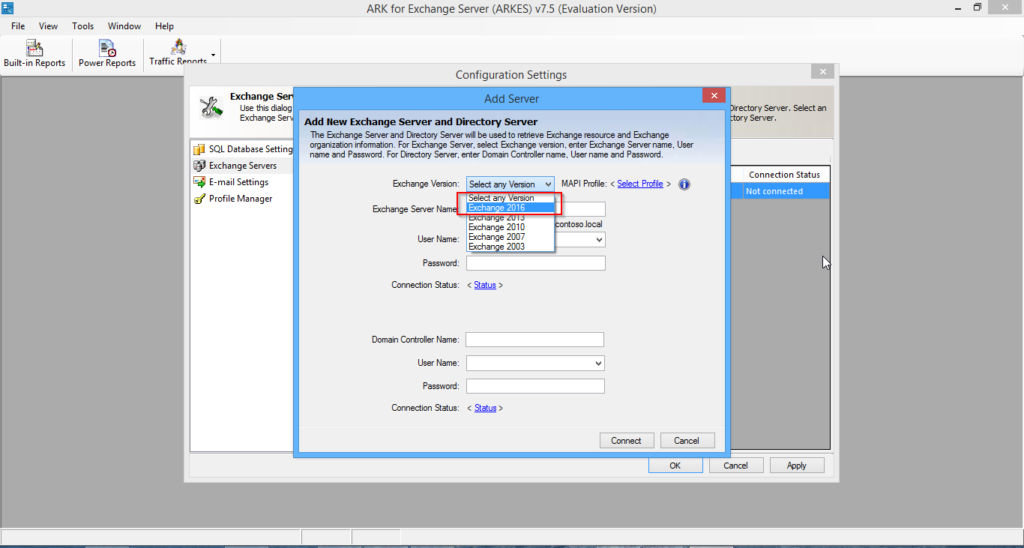Click the Connection Status column header
Viewport: 1024px width, 548px height.
pos(784,175)
